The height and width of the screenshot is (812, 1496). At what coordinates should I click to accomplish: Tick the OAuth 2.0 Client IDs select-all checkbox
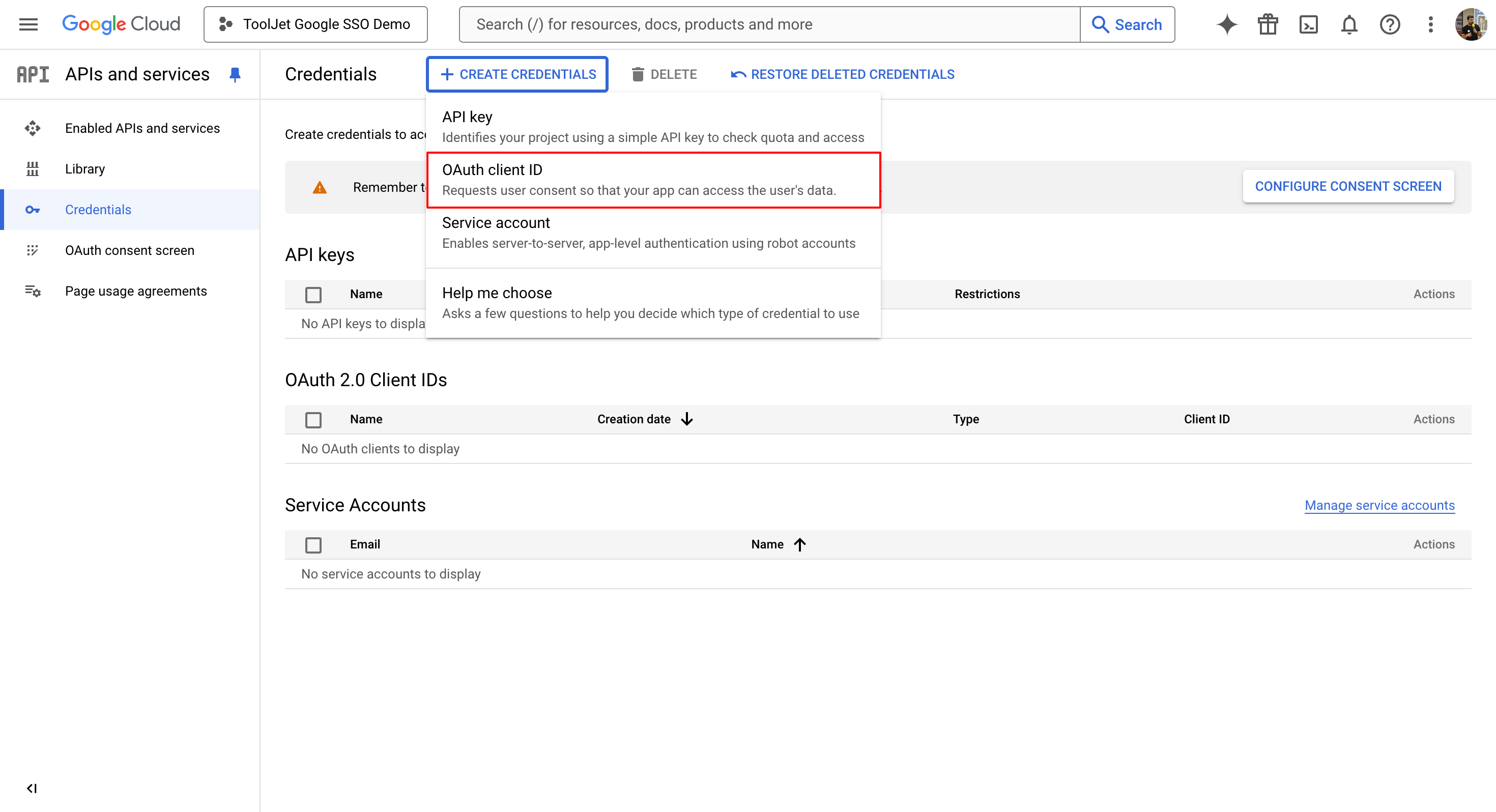[x=313, y=419]
